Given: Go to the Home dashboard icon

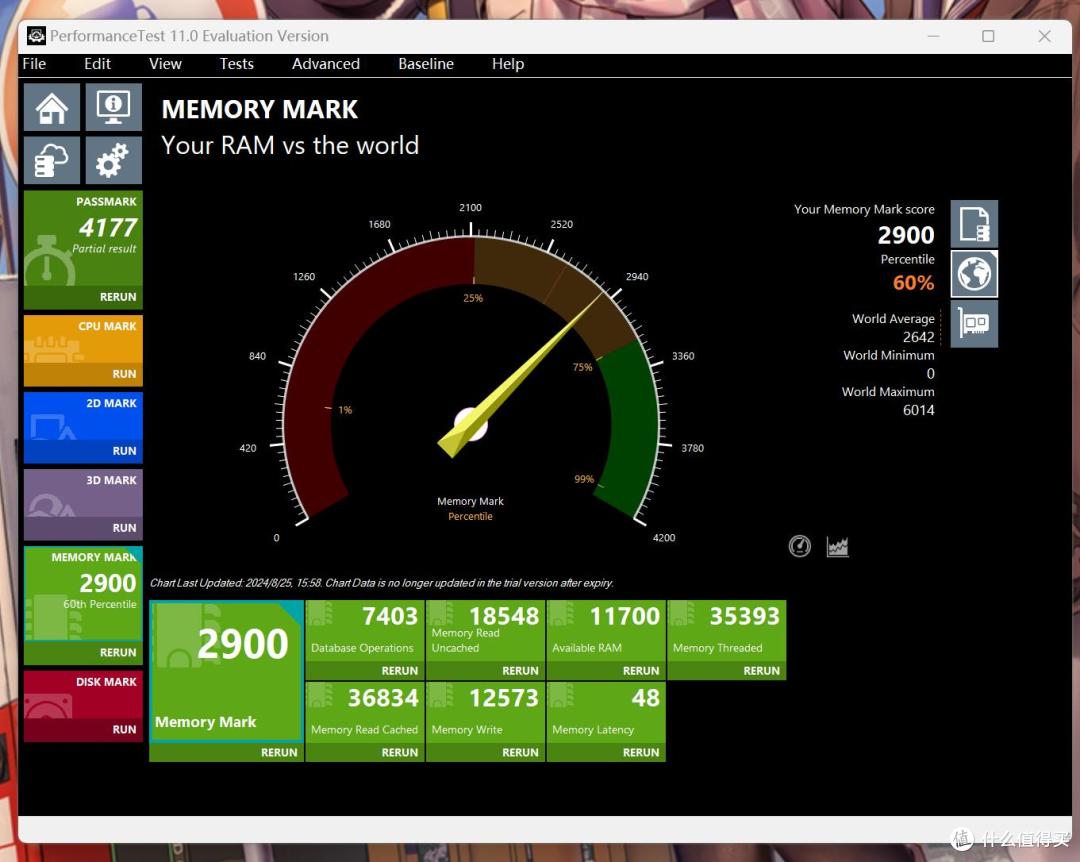Looking at the screenshot, I should point(52,107).
